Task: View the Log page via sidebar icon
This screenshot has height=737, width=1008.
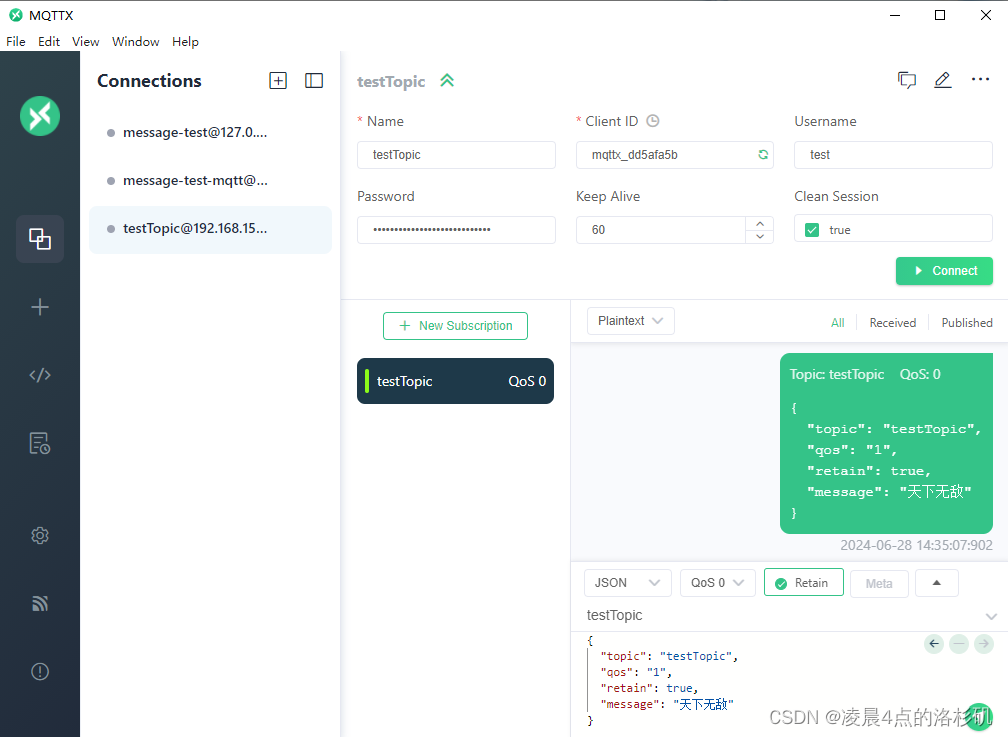Action: [40, 443]
